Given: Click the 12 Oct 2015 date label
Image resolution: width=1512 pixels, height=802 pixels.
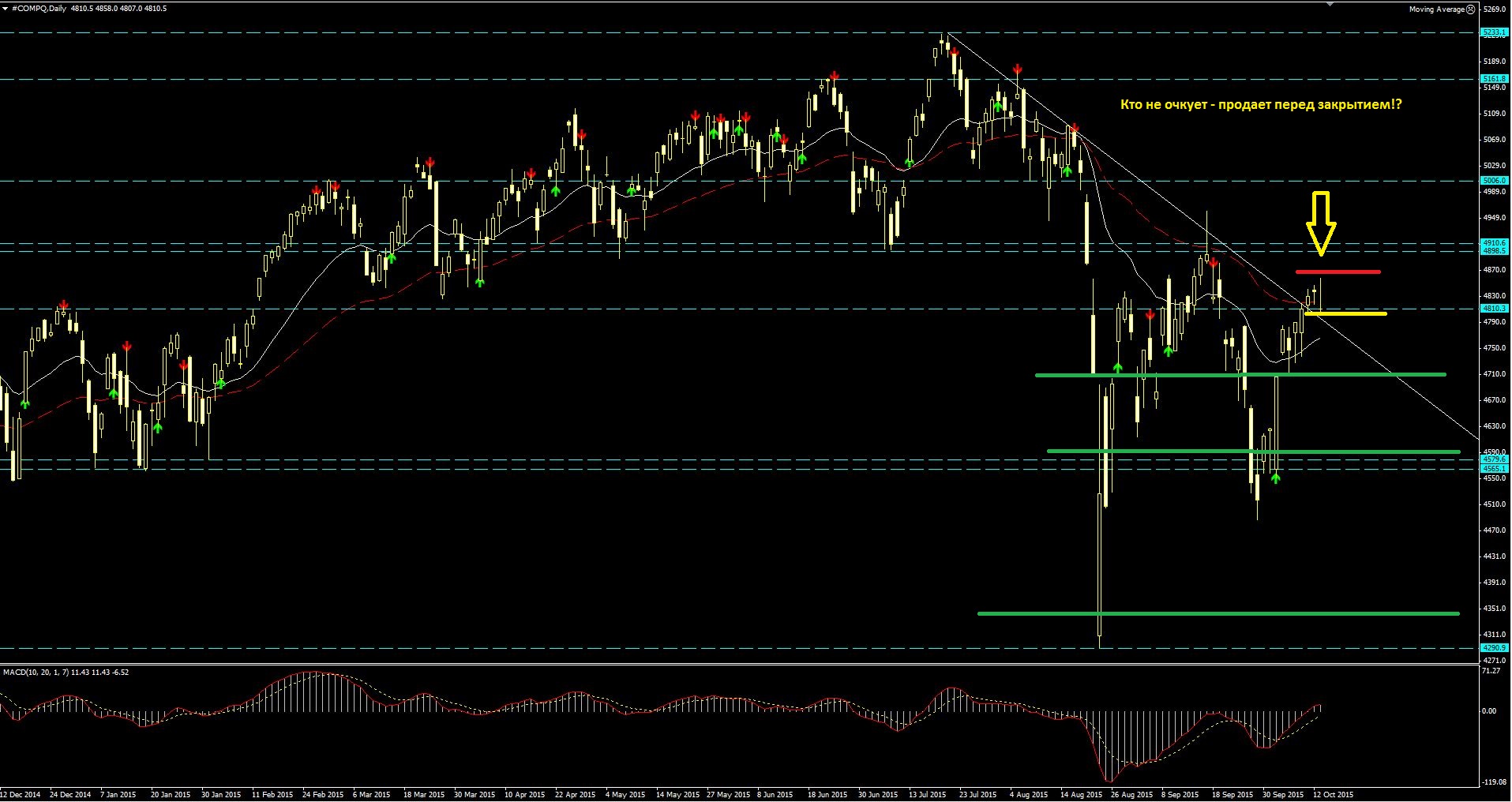Looking at the screenshot, I should coord(1334,794).
